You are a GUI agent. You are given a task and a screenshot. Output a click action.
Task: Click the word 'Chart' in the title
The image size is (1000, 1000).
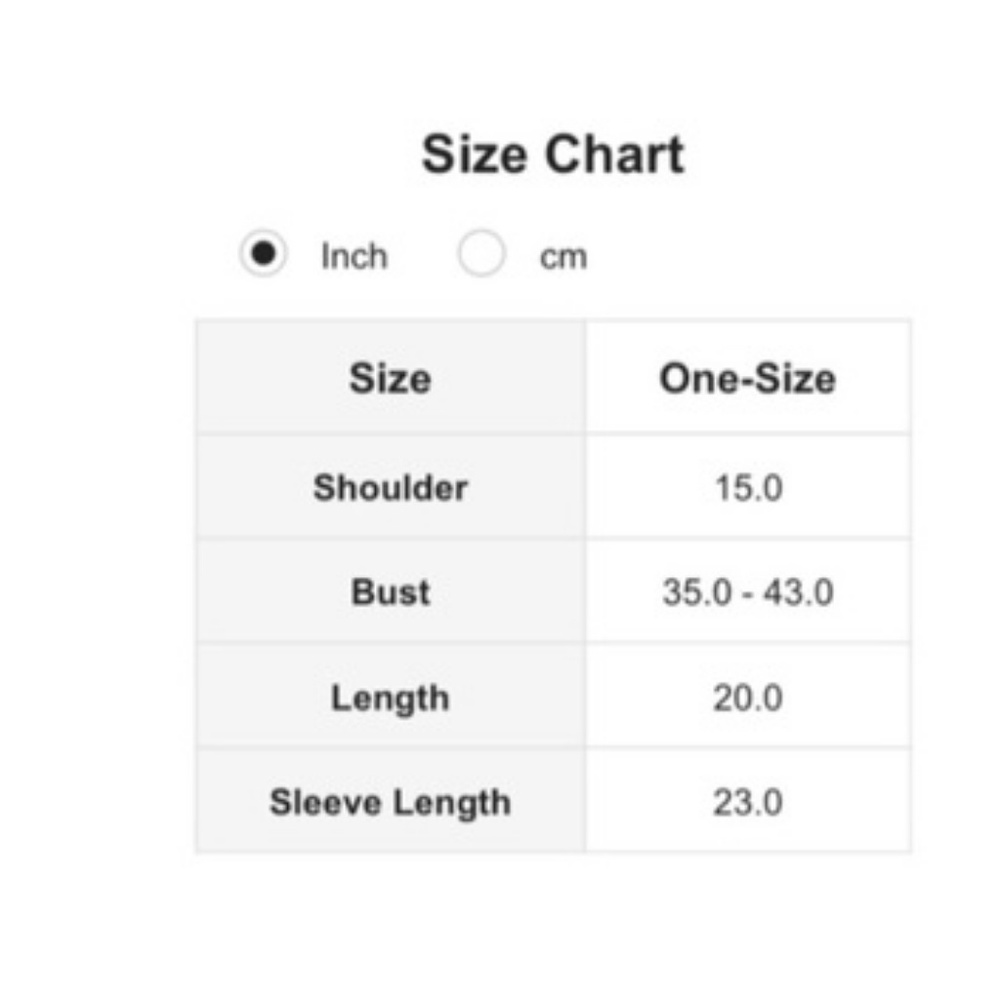(615, 155)
